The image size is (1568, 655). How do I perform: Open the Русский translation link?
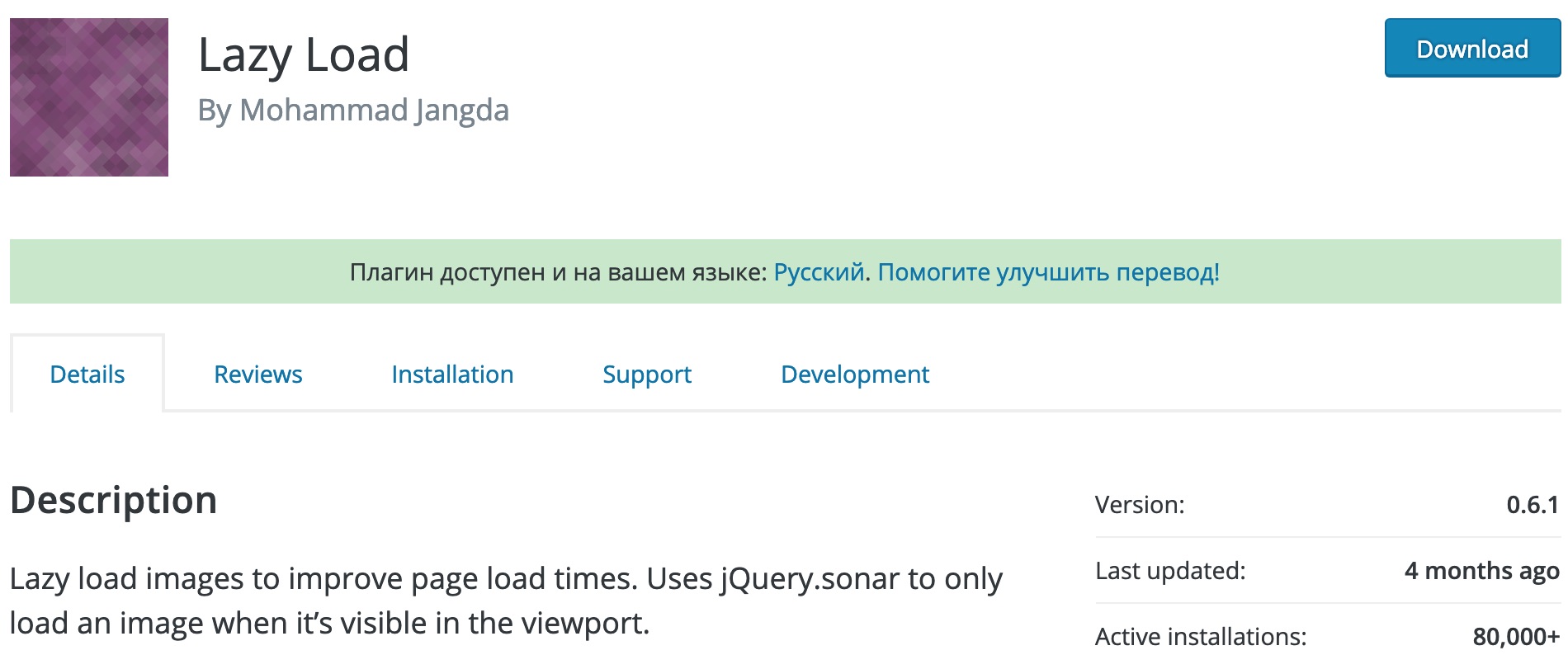(x=819, y=272)
